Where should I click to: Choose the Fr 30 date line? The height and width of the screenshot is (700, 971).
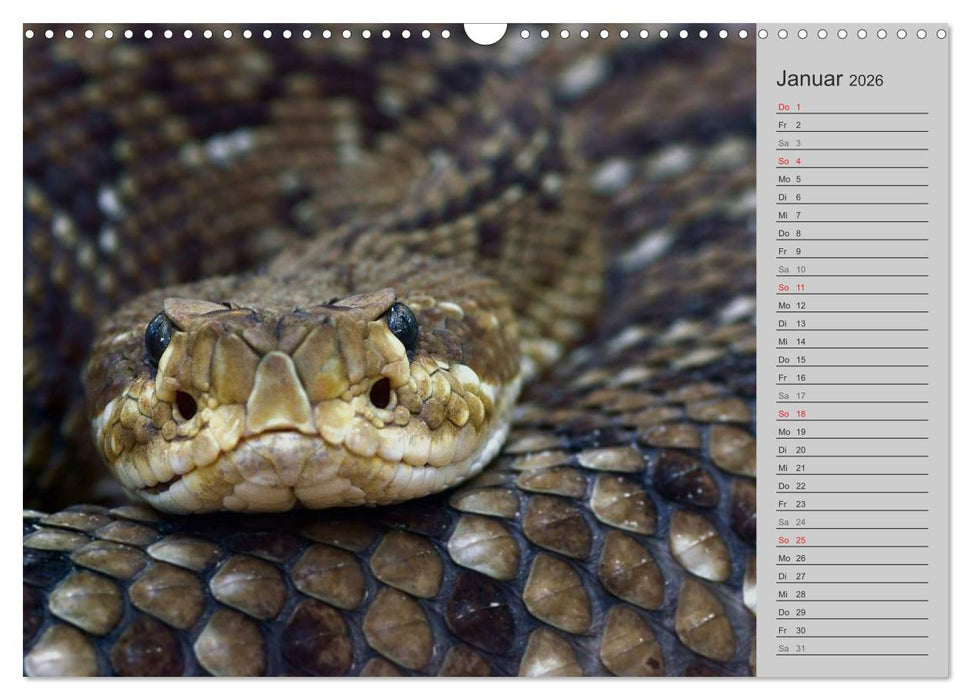coord(851,630)
